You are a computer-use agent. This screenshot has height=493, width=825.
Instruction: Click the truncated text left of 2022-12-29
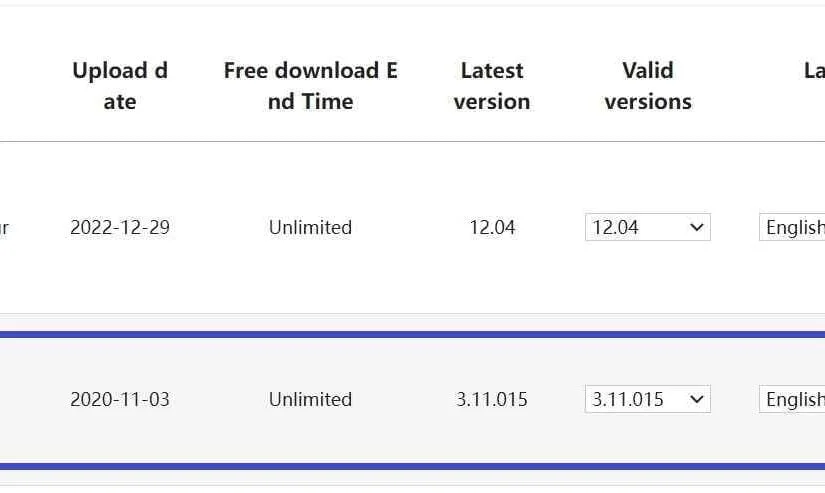(4, 227)
